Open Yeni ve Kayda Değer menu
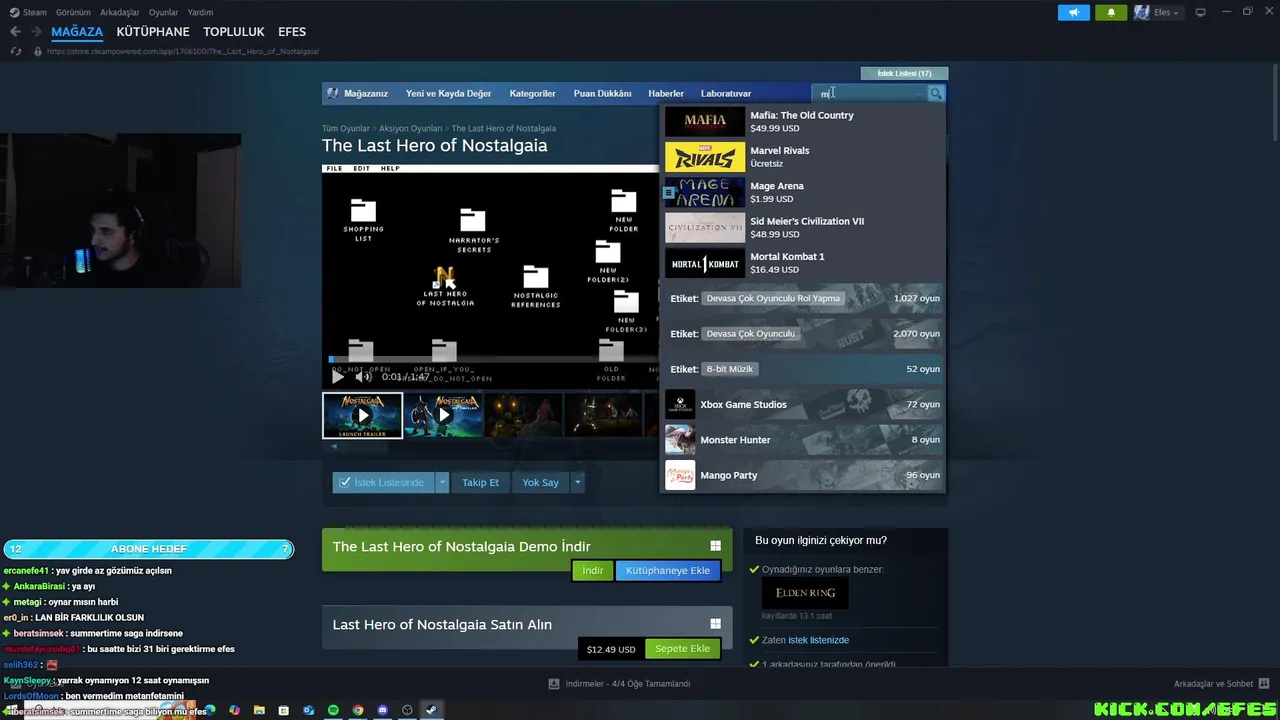The width and height of the screenshot is (1280, 720). (x=448, y=93)
